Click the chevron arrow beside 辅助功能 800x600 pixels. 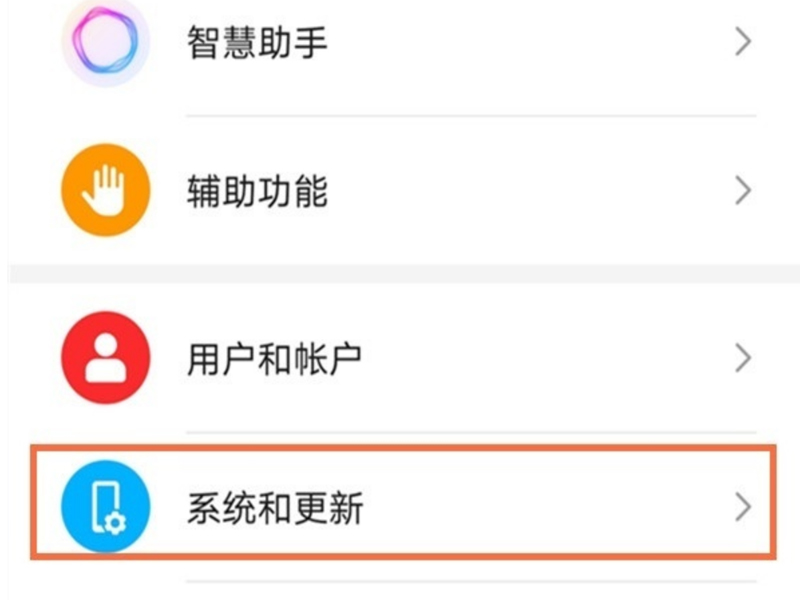(742, 190)
